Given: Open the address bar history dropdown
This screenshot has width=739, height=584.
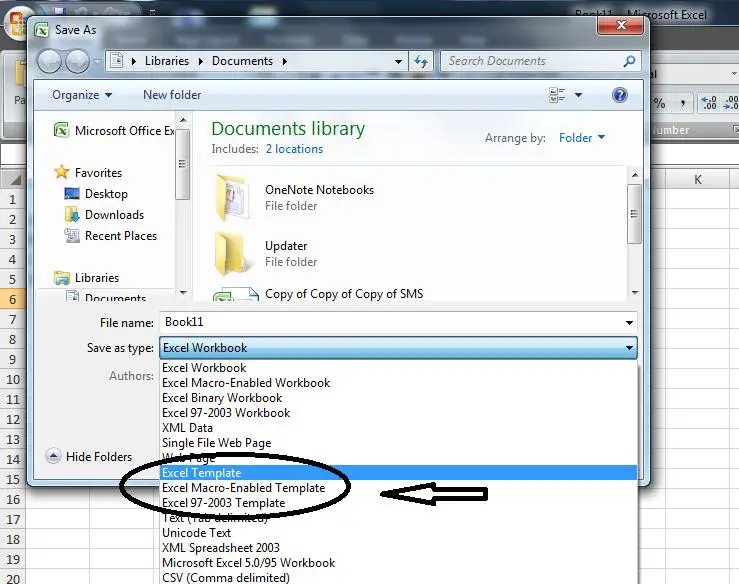Looking at the screenshot, I should (x=398, y=62).
